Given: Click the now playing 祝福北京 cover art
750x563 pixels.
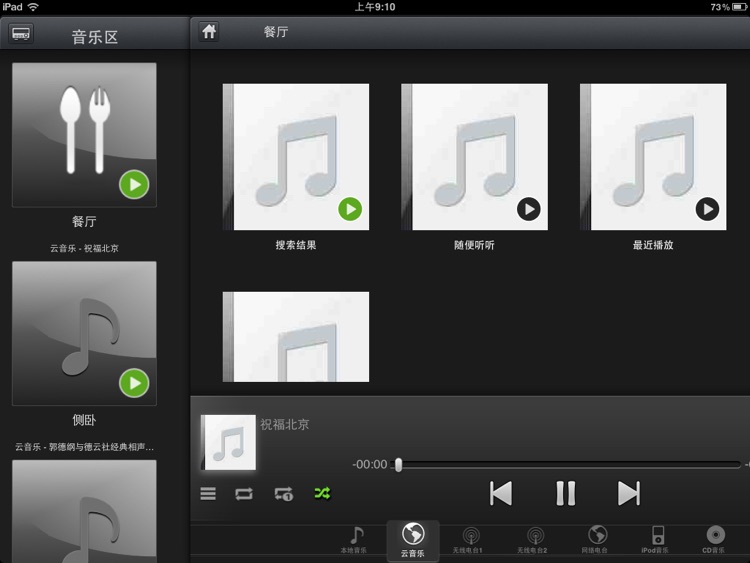Looking at the screenshot, I should (228, 442).
